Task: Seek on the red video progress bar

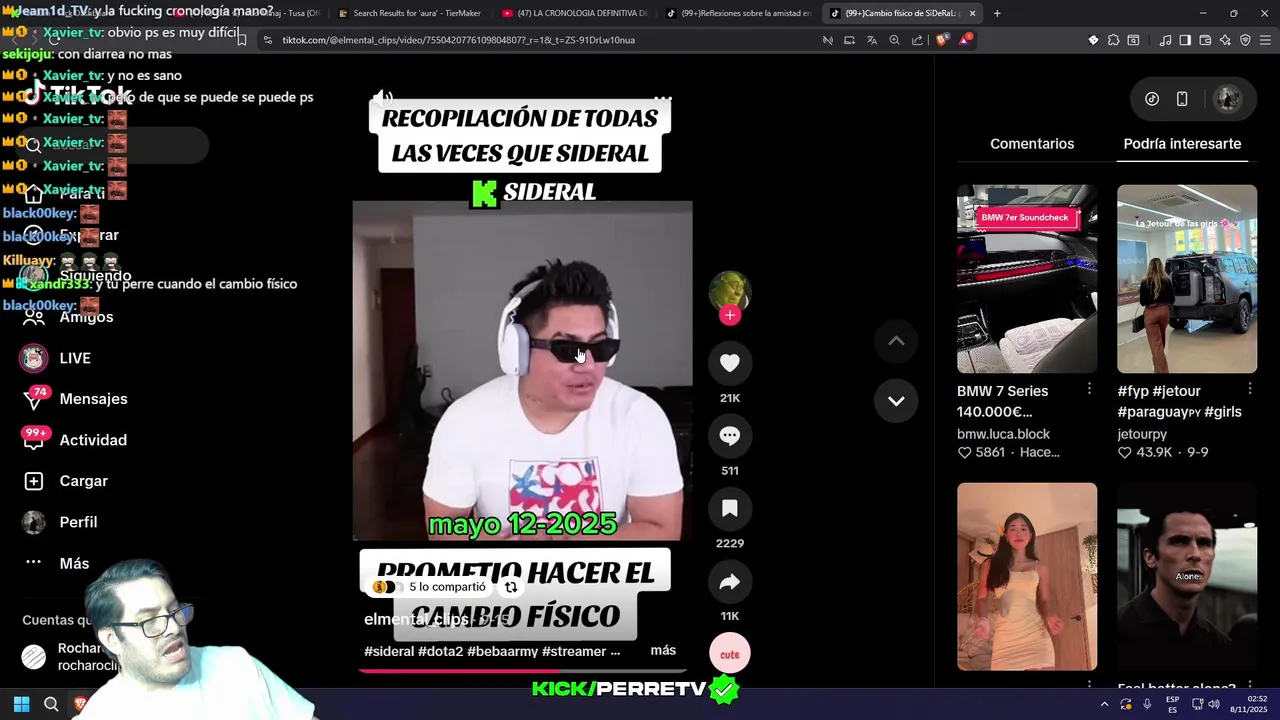Action: pyautogui.click(x=522, y=670)
